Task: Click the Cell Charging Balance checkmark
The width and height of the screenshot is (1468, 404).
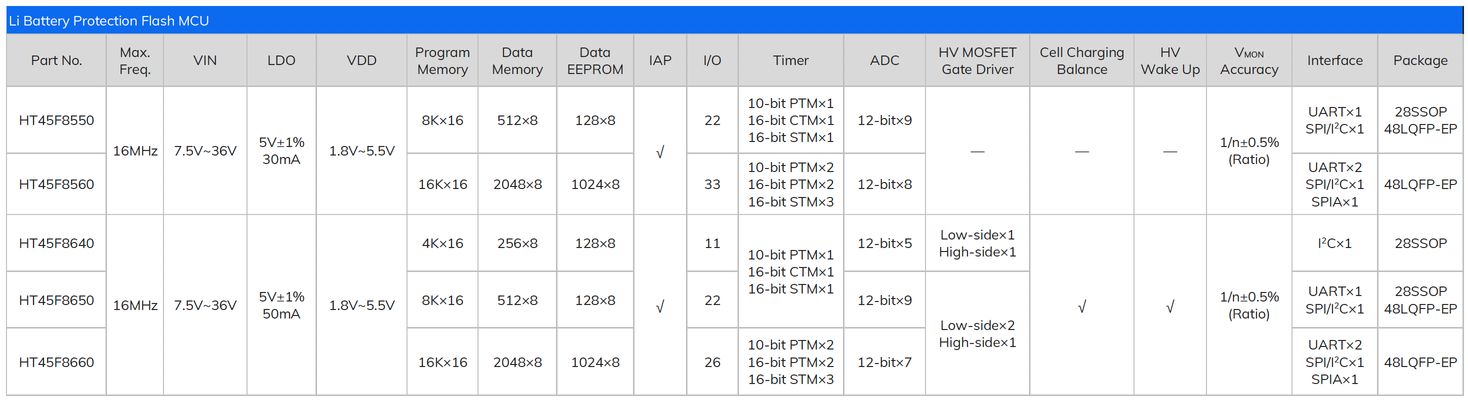Action: coord(1082,307)
